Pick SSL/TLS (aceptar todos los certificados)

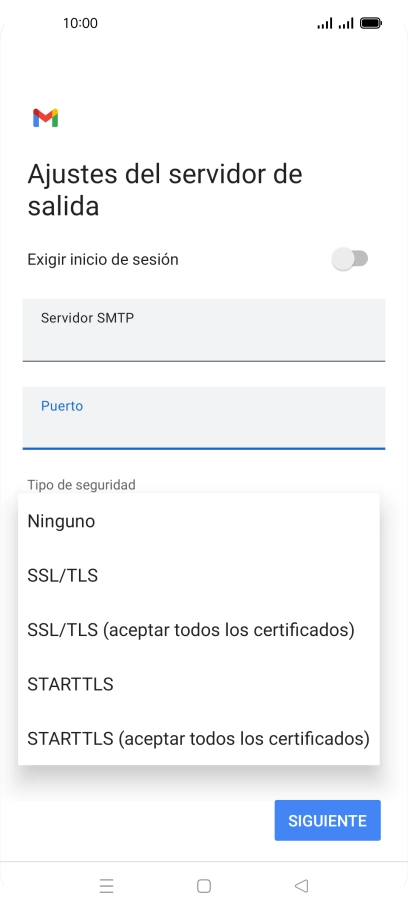[x=199, y=630]
